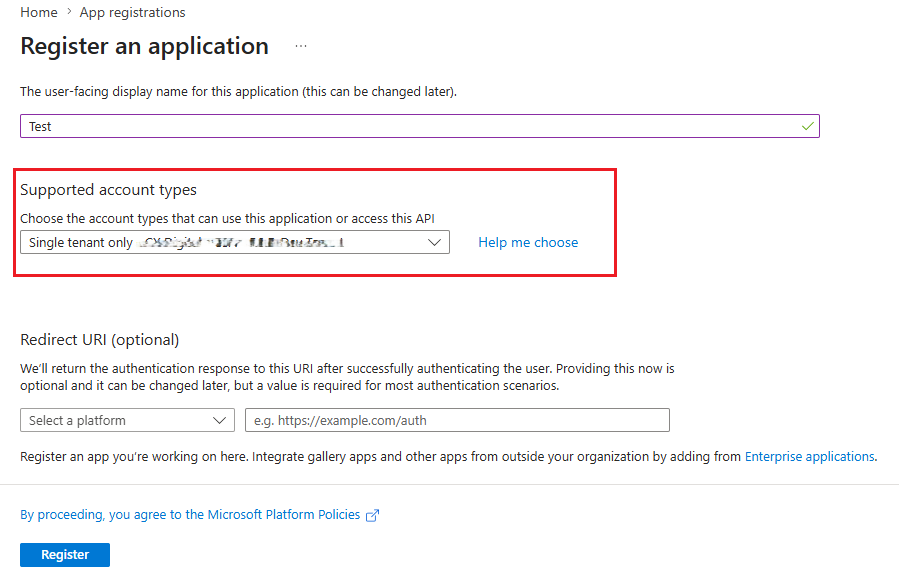This screenshot has width=899, height=573.
Task: Click the Supported account types heading
Action: (108, 190)
